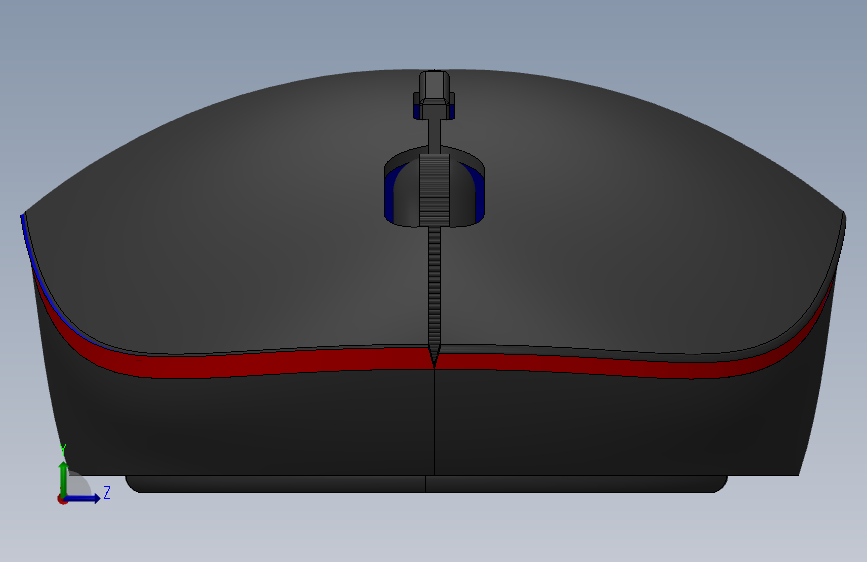Click the green Y axis arrow of the triad
This screenshot has height=562, width=867.
click(64, 478)
